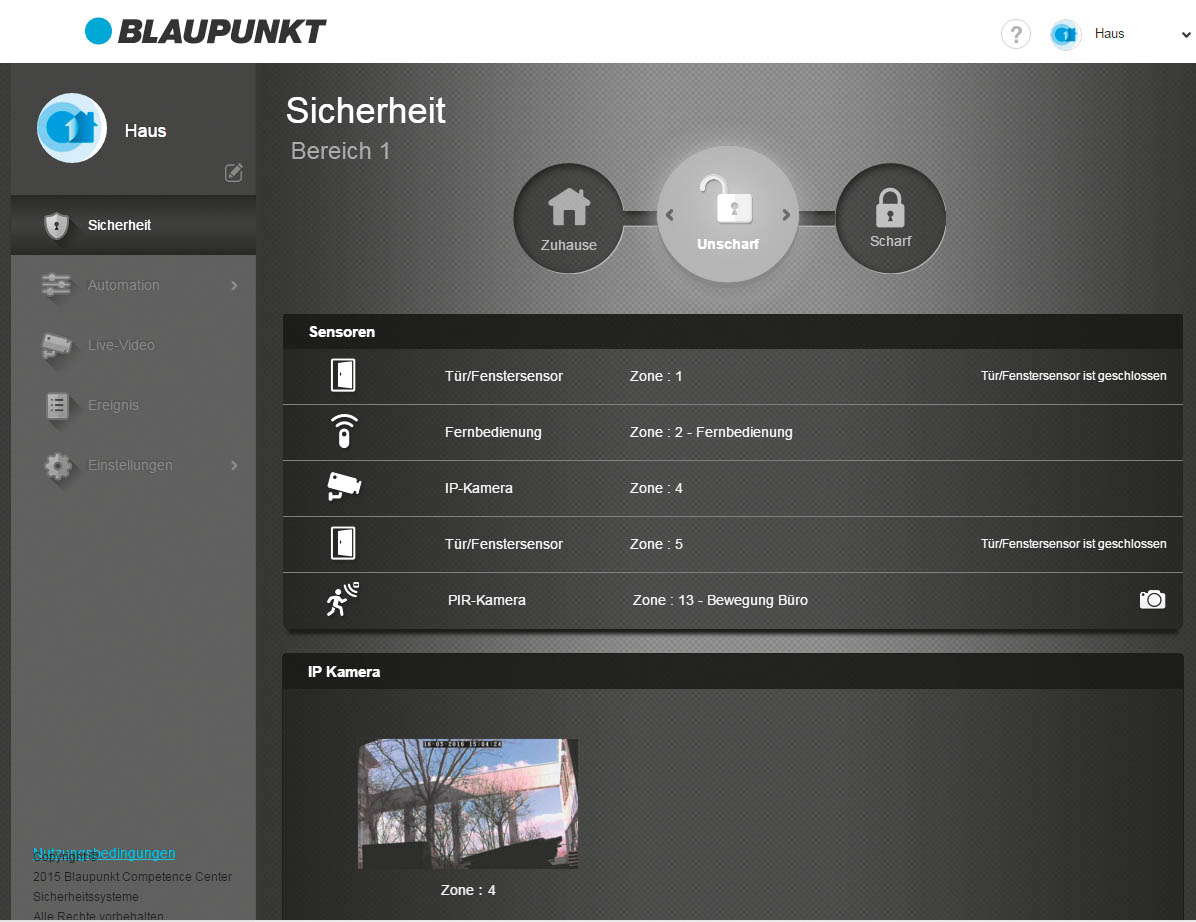
Task: Click the Haus profile avatar in sidebar
Action: [72, 128]
